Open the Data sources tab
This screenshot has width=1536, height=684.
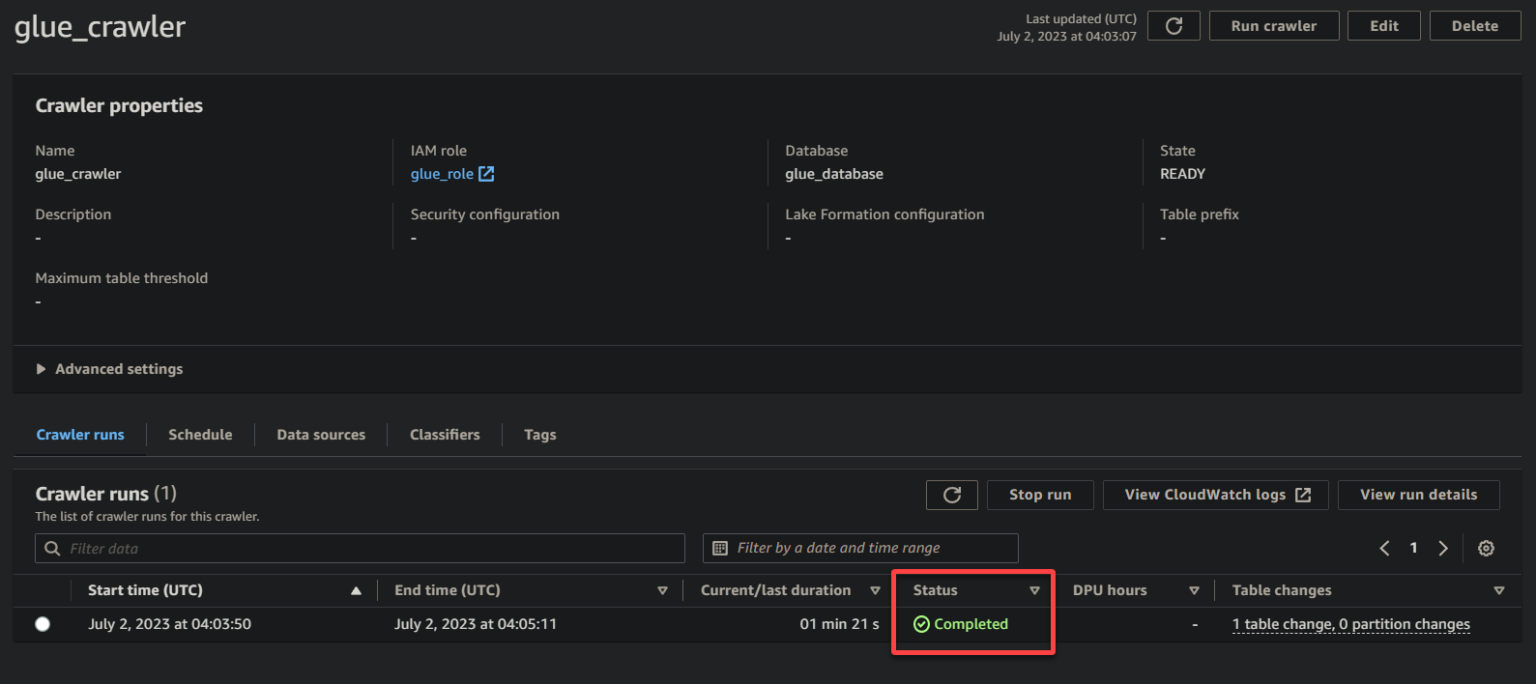[321, 434]
